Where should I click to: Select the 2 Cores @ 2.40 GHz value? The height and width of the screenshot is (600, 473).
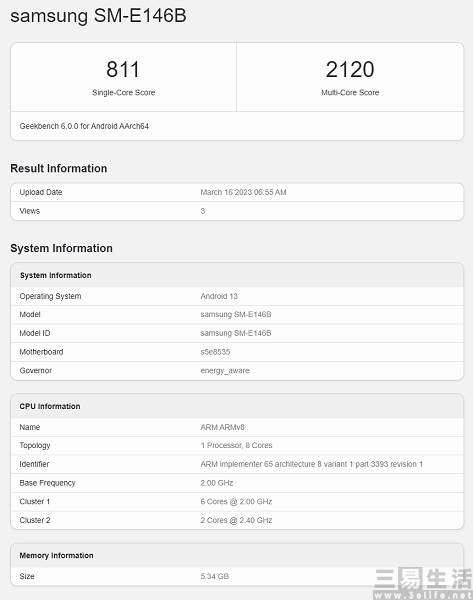point(236,520)
